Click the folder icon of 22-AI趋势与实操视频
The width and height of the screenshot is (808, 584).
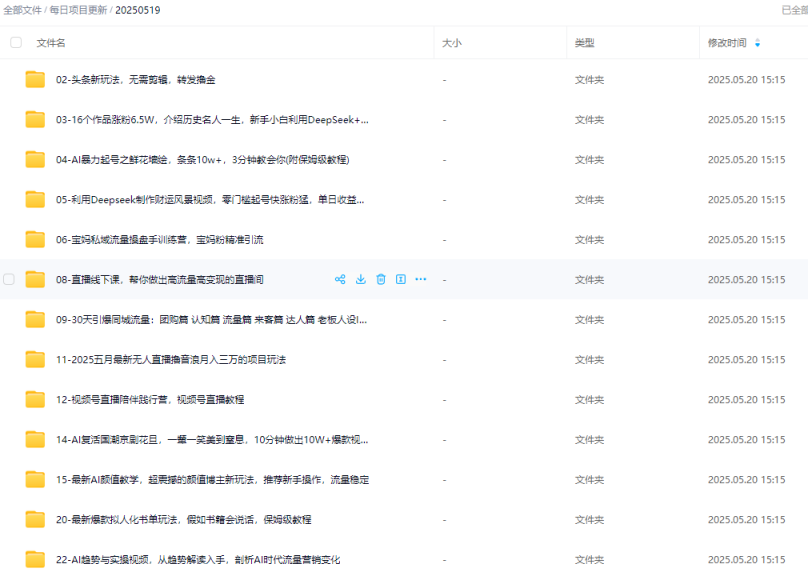tap(36, 559)
